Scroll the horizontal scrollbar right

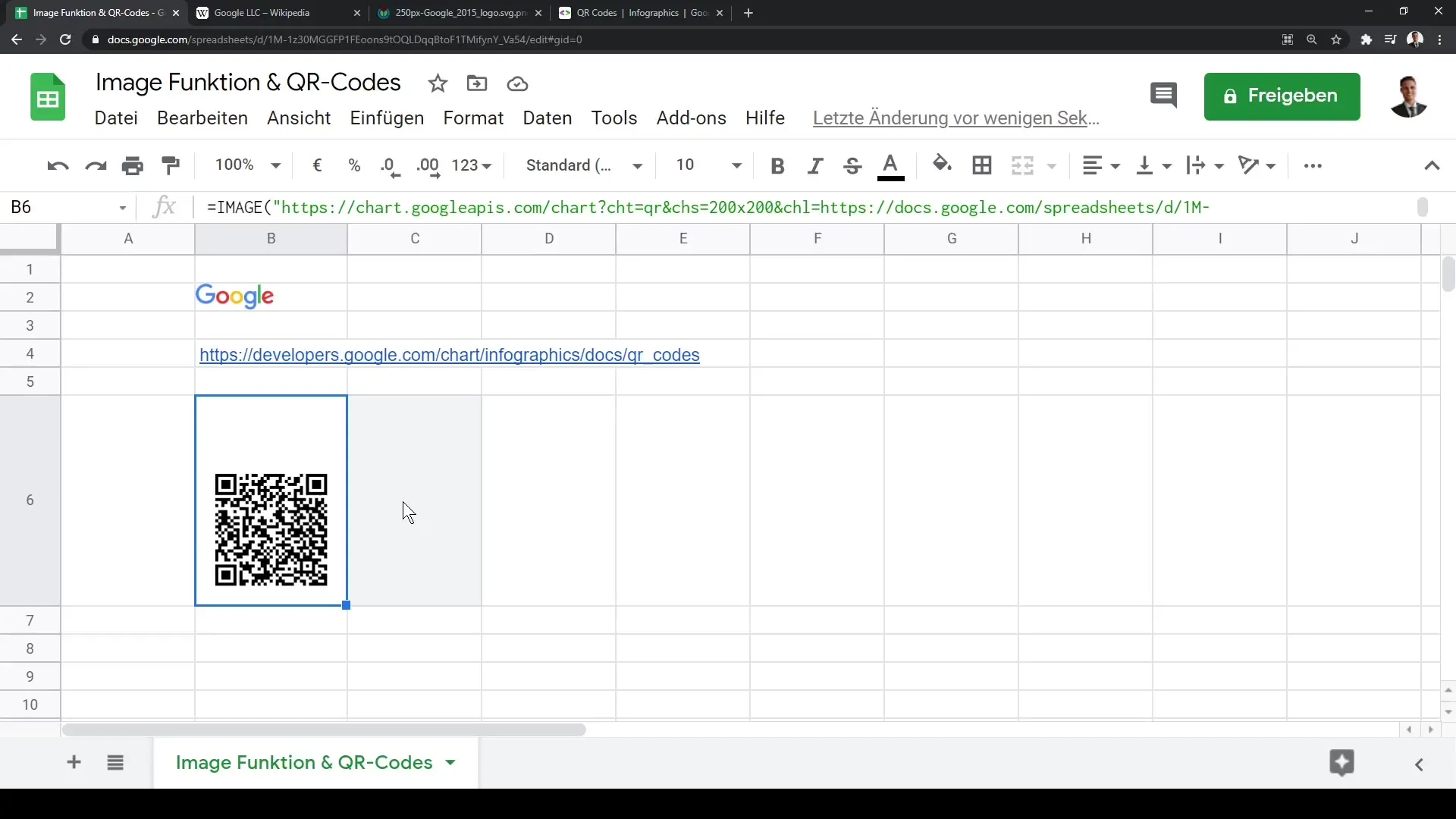coord(1431,729)
